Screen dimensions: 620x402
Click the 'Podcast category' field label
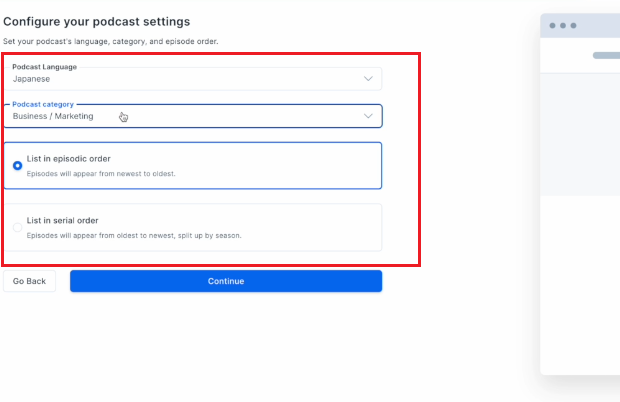(x=43, y=104)
